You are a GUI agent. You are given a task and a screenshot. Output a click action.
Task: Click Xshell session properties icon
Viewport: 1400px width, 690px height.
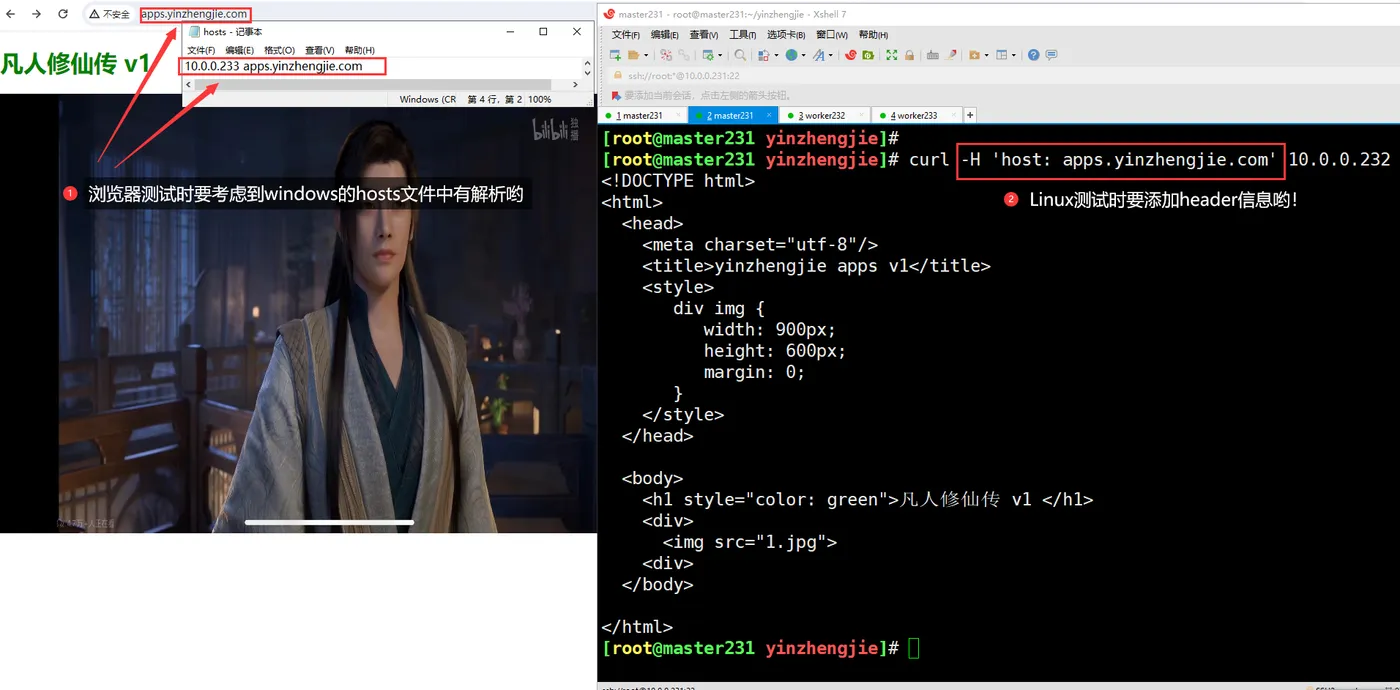click(x=708, y=55)
